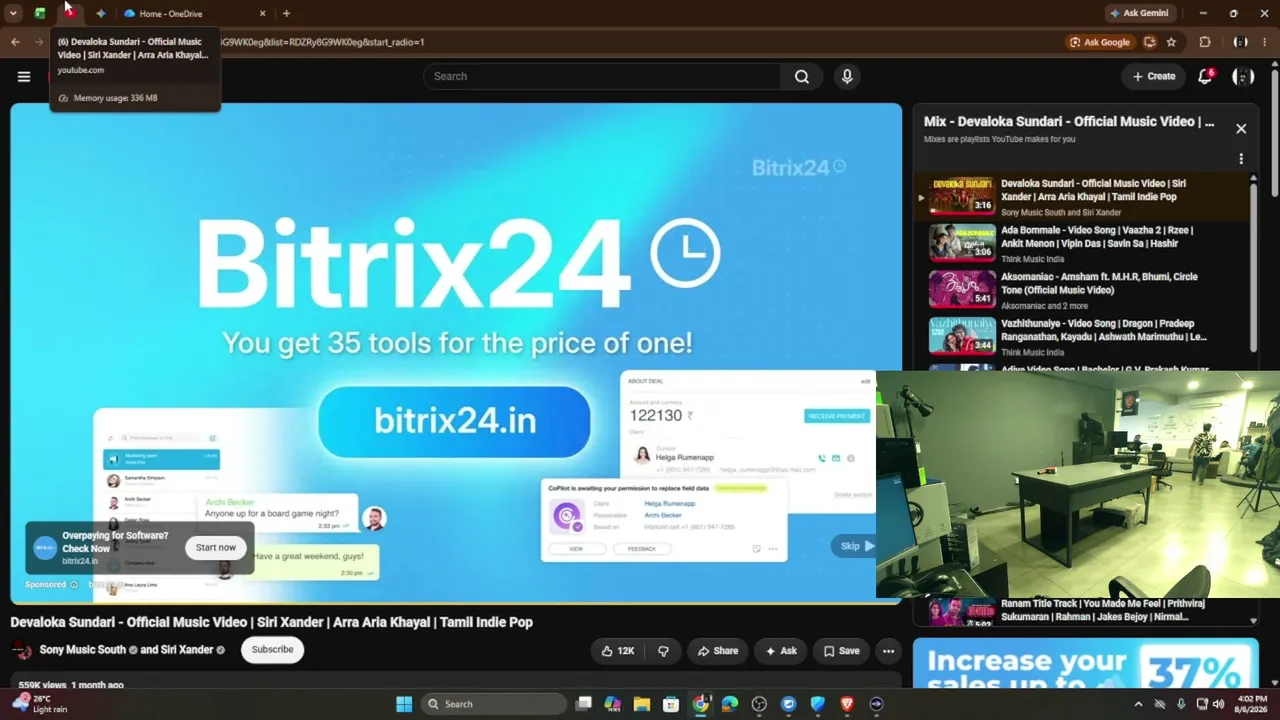
Task: Open the Windows Start menu
Action: click(x=404, y=704)
